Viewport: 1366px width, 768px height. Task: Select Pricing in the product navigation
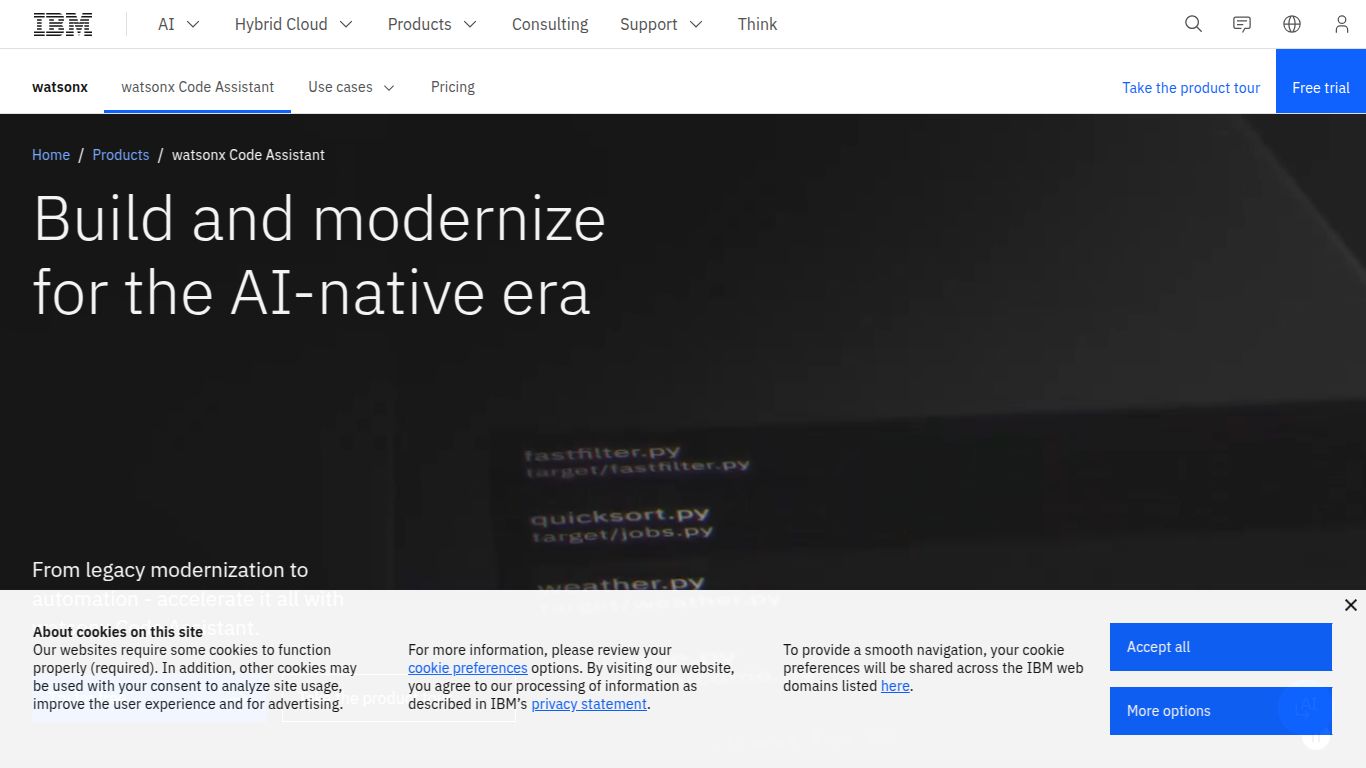[x=452, y=87]
